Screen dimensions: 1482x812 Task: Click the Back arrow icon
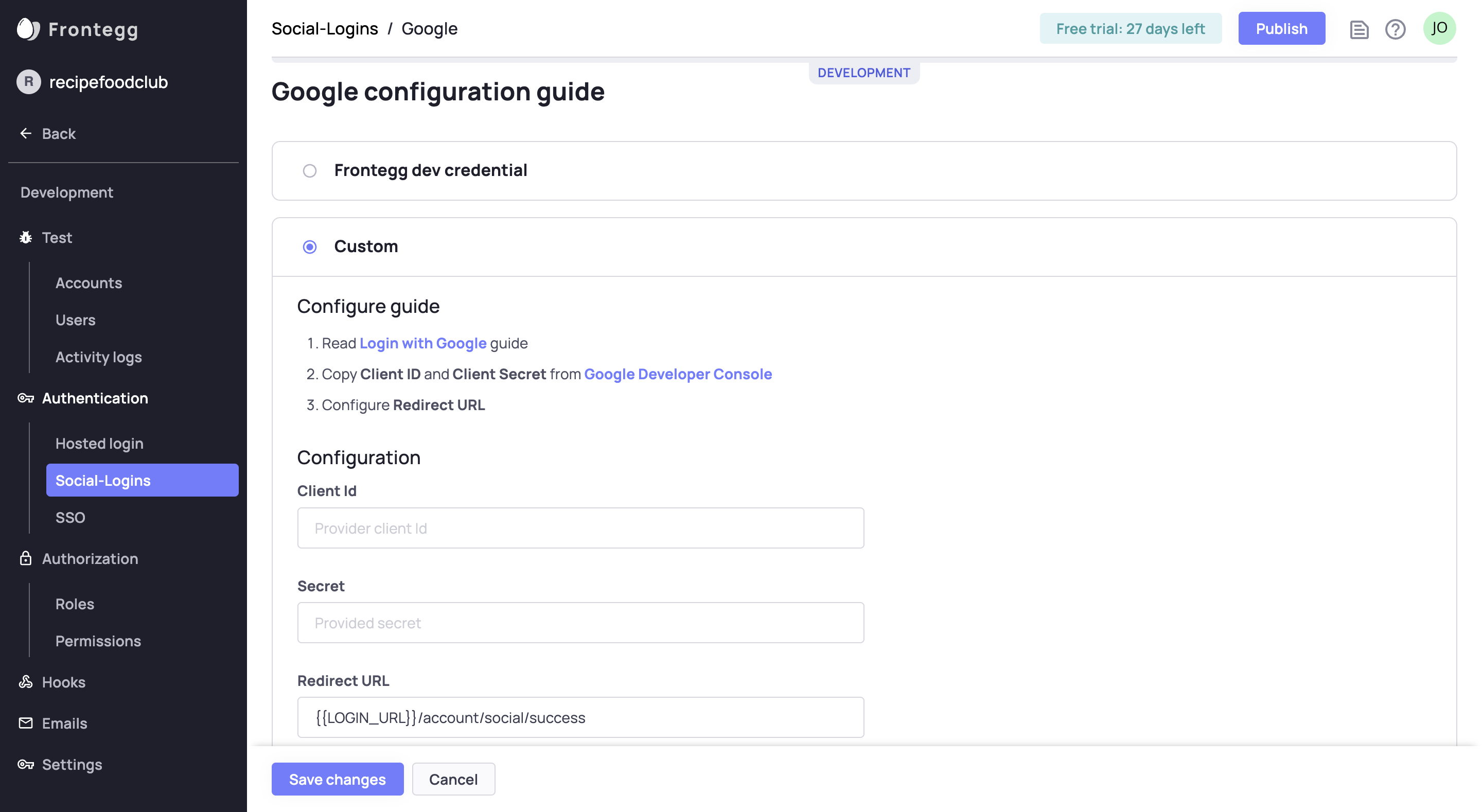[26, 133]
